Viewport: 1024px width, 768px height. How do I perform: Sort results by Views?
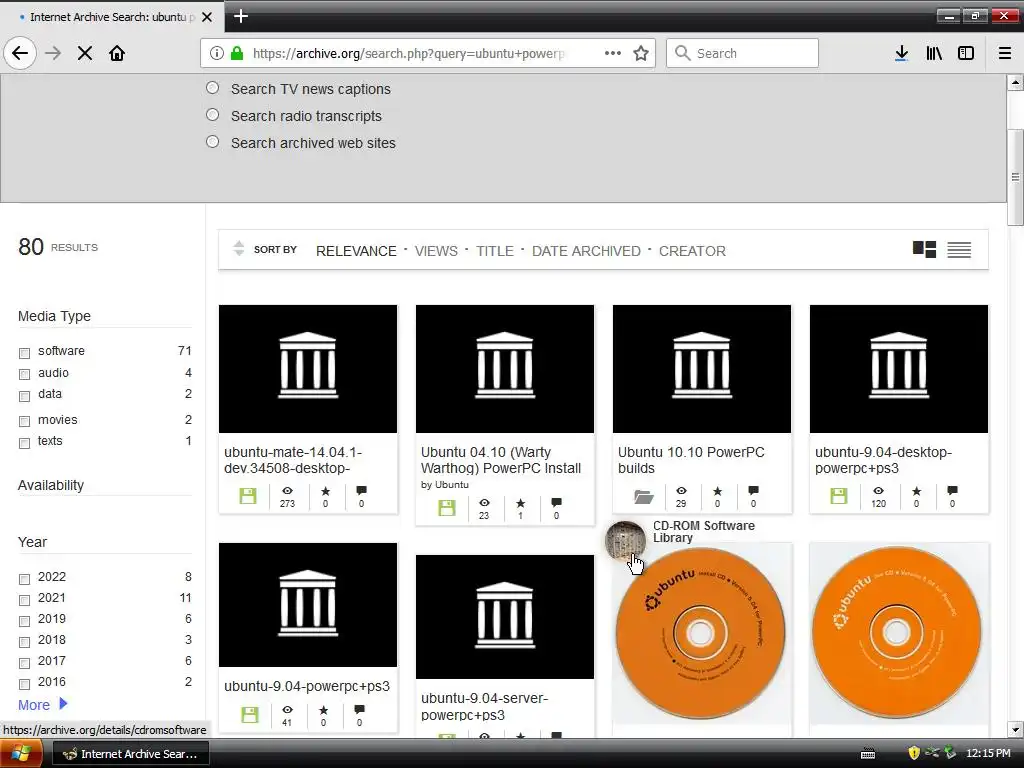(x=436, y=251)
